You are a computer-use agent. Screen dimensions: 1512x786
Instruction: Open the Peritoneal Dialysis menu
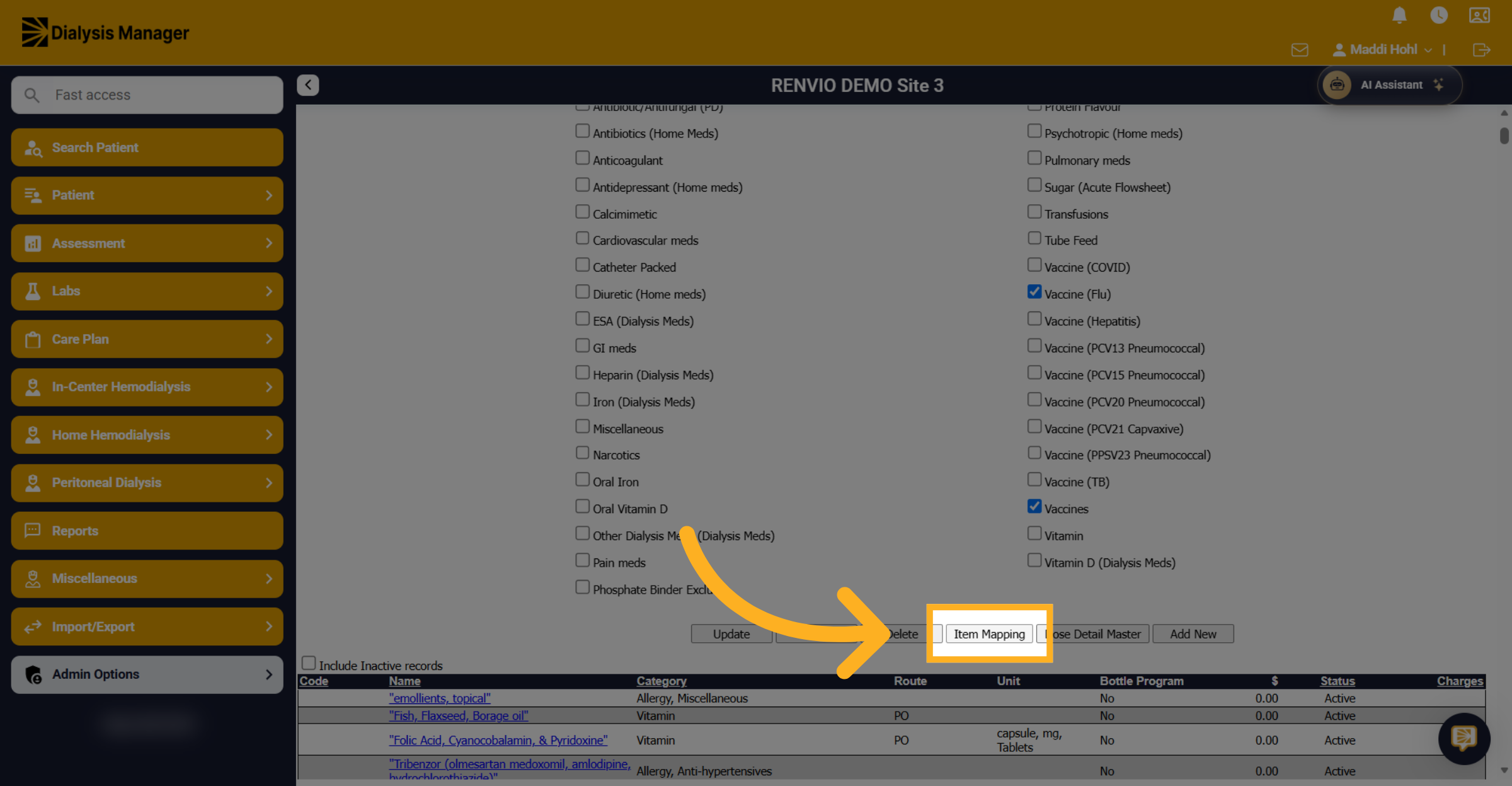pos(147,483)
